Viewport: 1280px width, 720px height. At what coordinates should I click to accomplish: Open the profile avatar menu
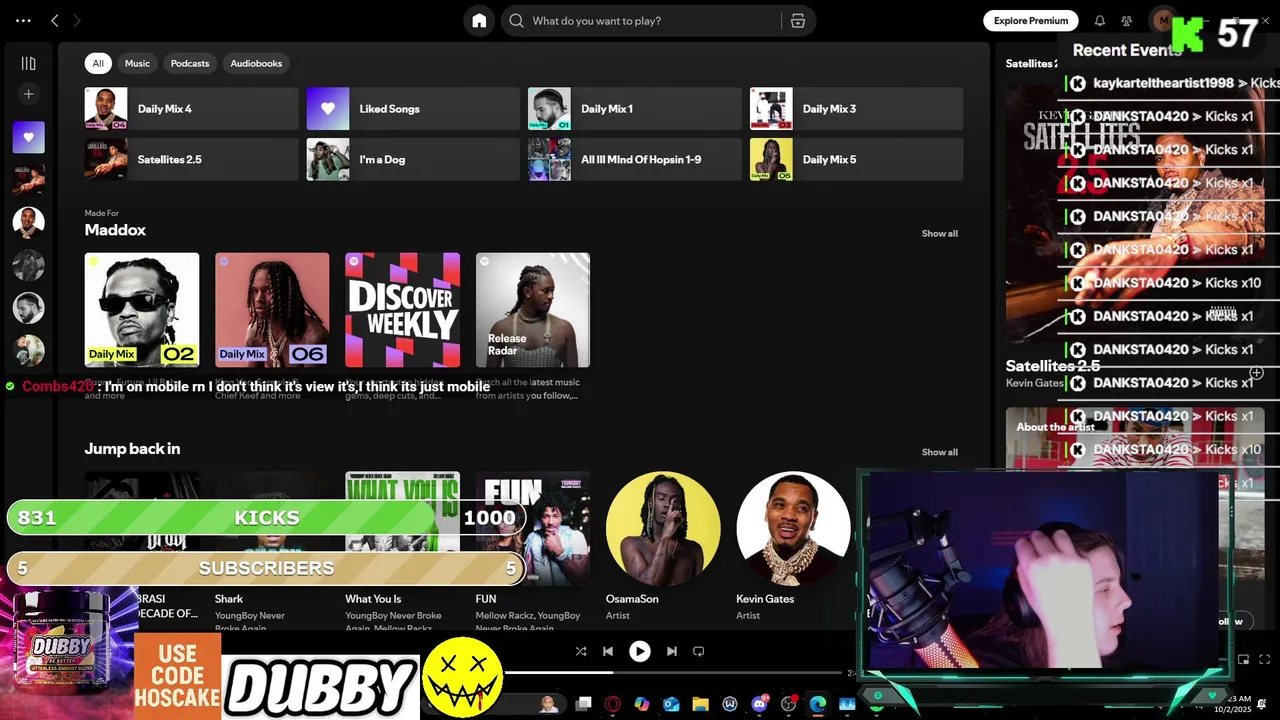tap(1163, 20)
